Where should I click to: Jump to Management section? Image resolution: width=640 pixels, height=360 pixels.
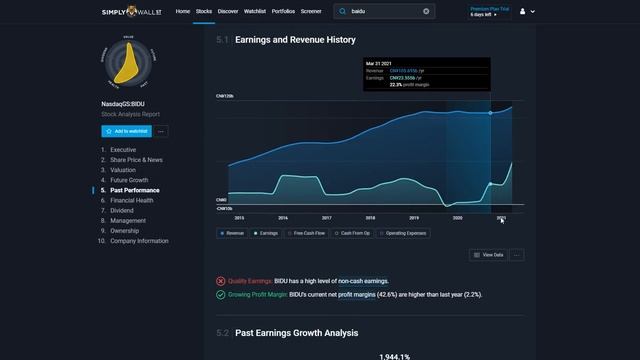[x=128, y=220]
